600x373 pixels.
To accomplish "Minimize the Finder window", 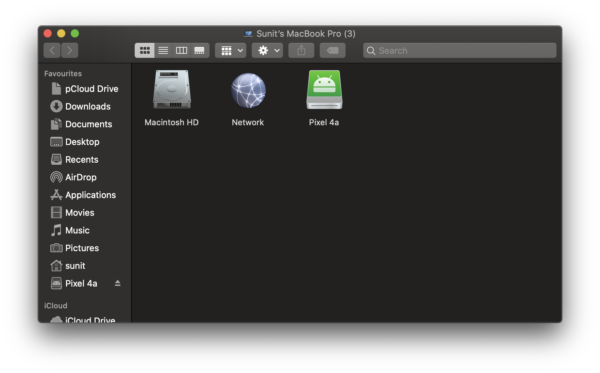I will 61,34.
